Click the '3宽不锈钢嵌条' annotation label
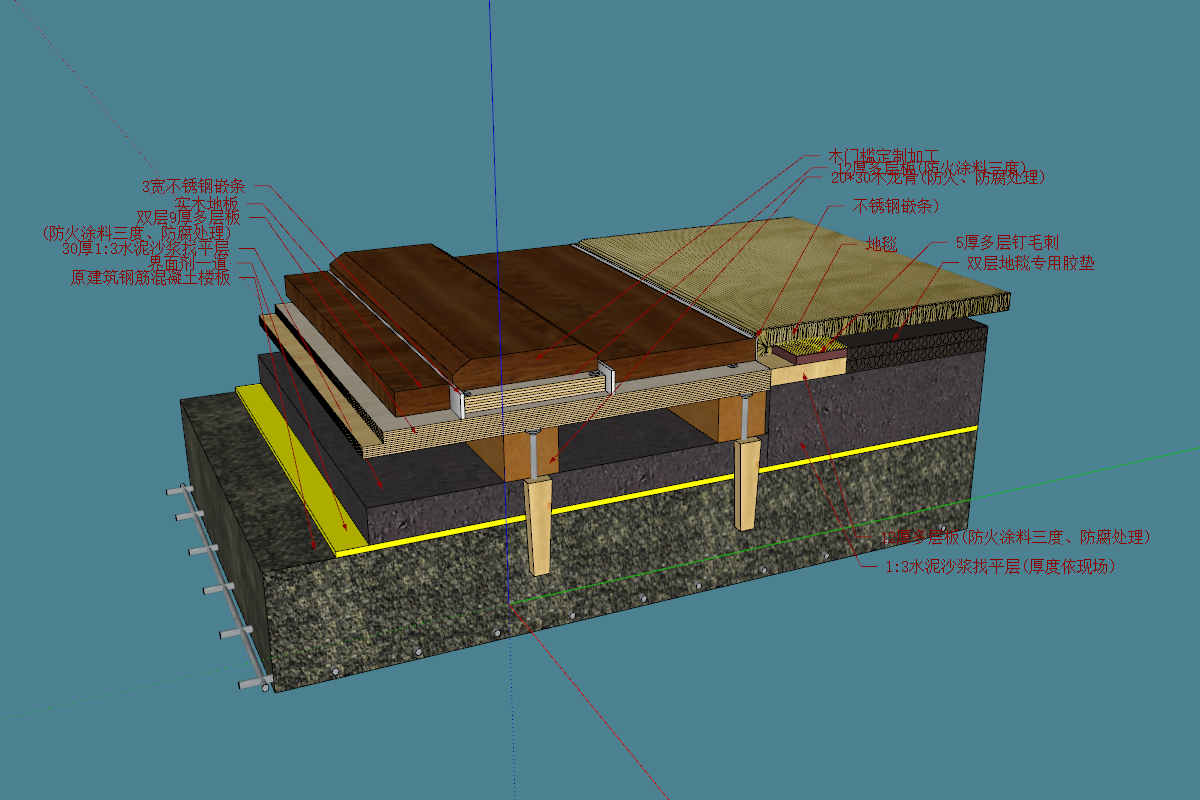 tap(193, 186)
